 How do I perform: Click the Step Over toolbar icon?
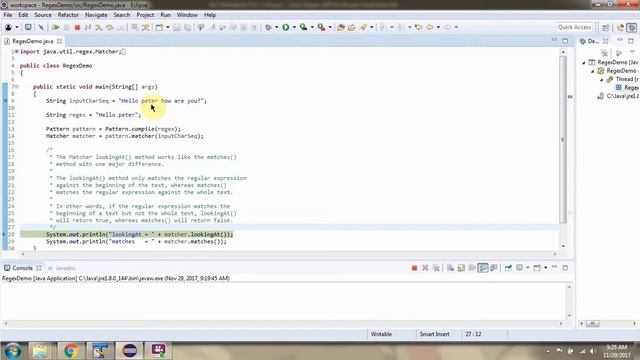coord(109,27)
